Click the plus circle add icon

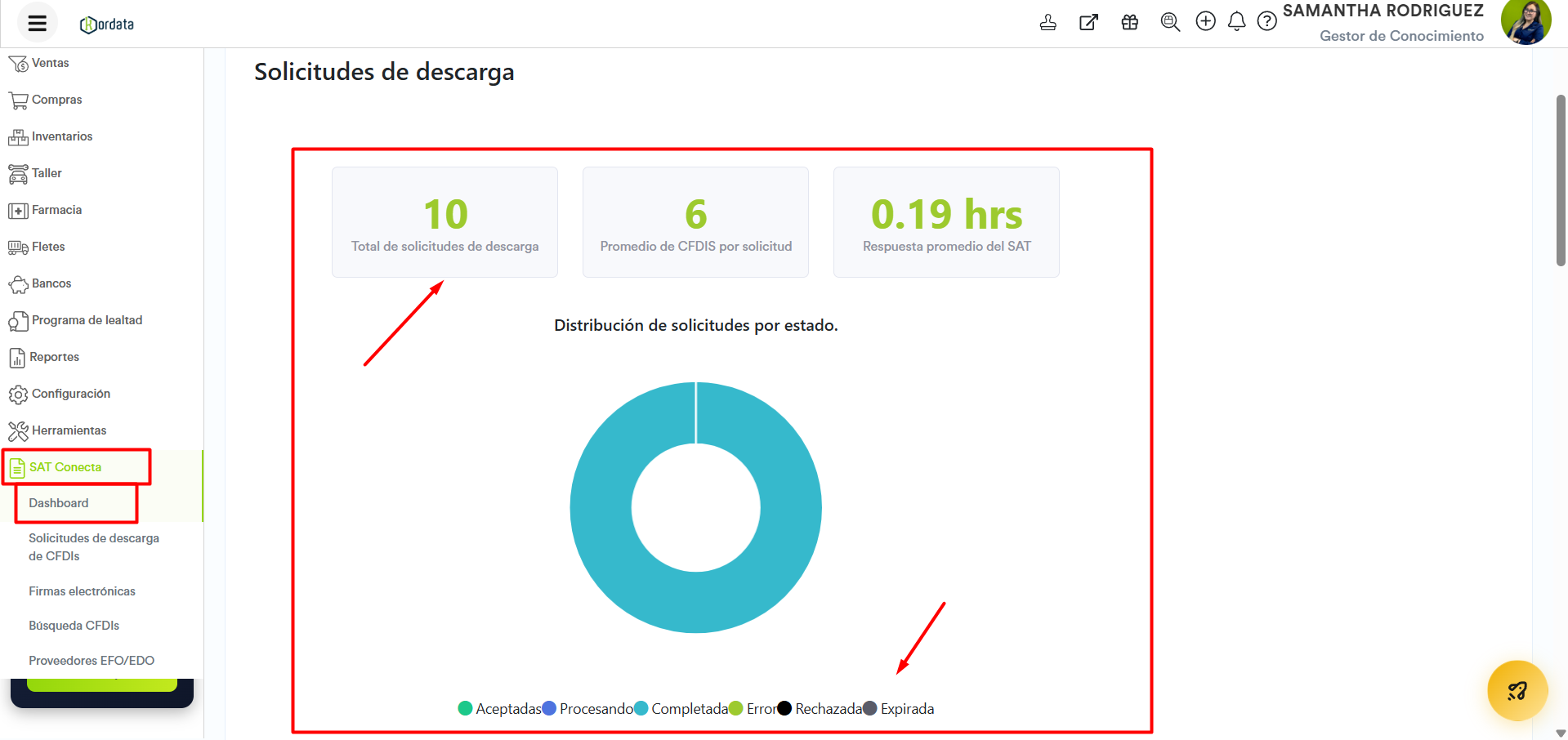pyautogui.click(x=1205, y=21)
